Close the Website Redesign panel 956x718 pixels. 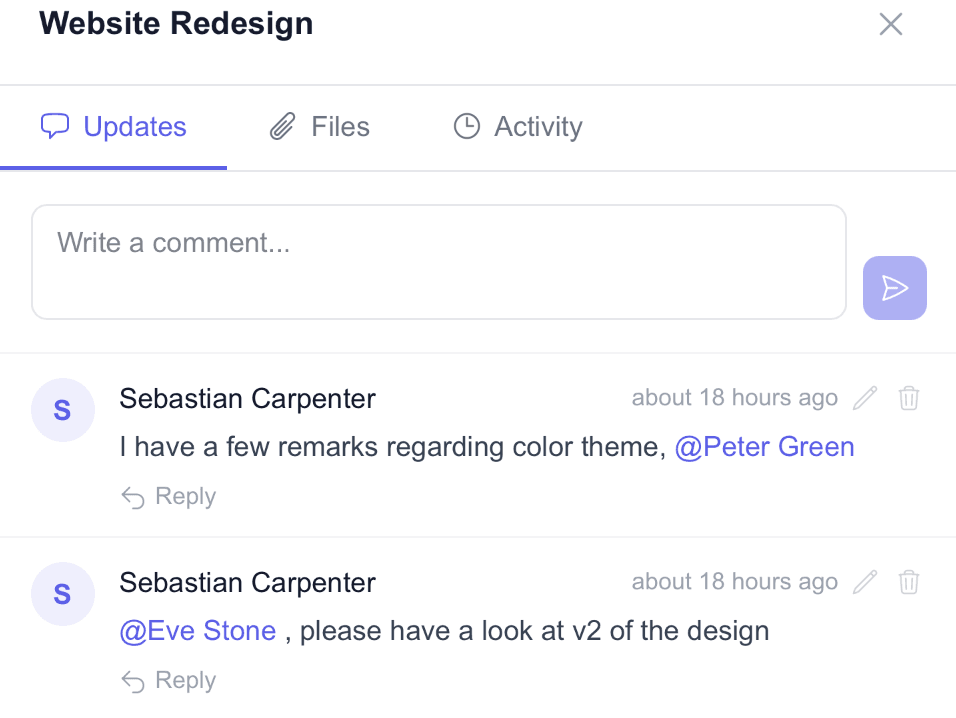click(890, 24)
